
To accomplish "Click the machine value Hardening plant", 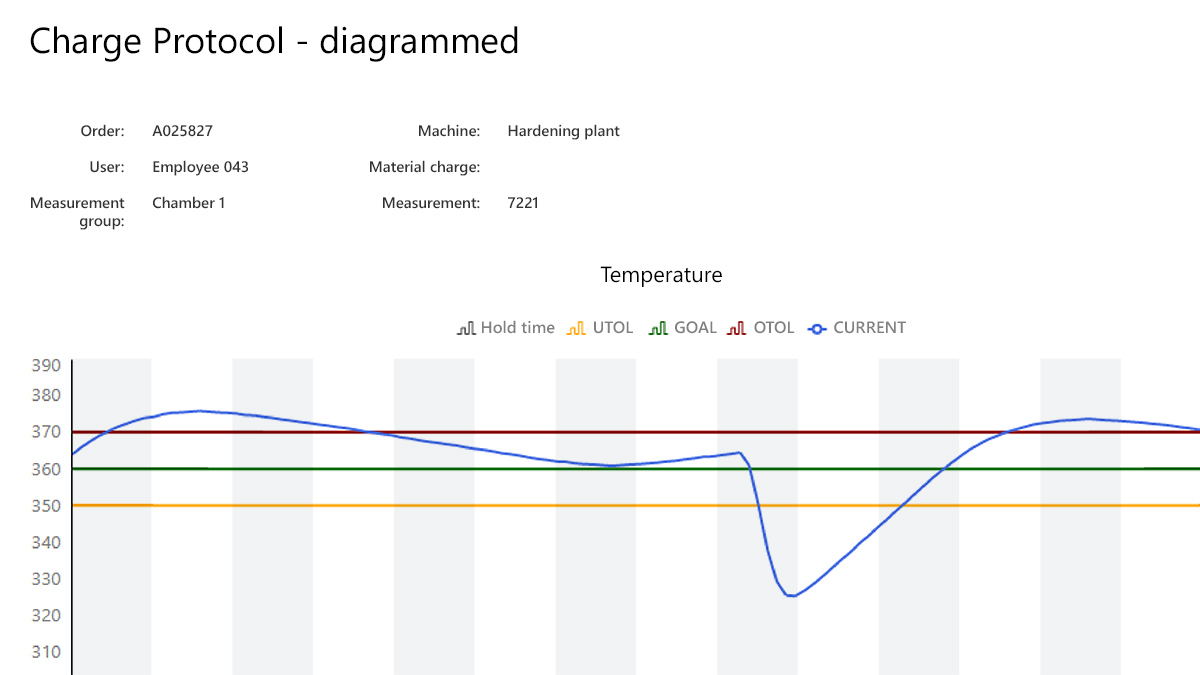I will coord(563,131).
